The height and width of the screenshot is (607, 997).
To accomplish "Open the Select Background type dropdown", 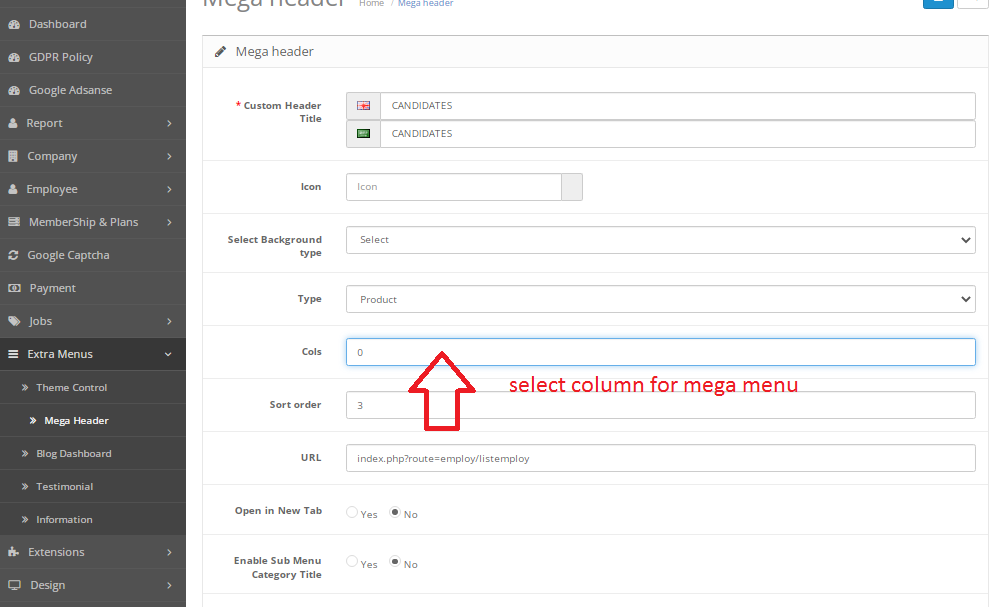I will tap(660, 240).
